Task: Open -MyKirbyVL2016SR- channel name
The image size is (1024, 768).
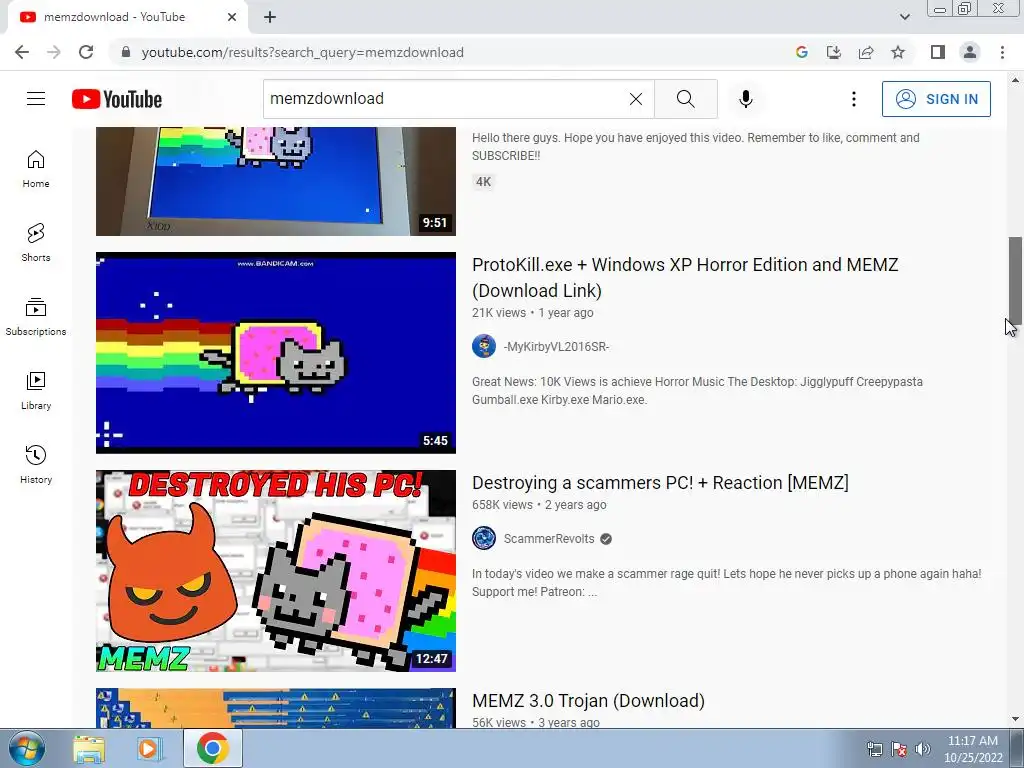Action: 556,347
